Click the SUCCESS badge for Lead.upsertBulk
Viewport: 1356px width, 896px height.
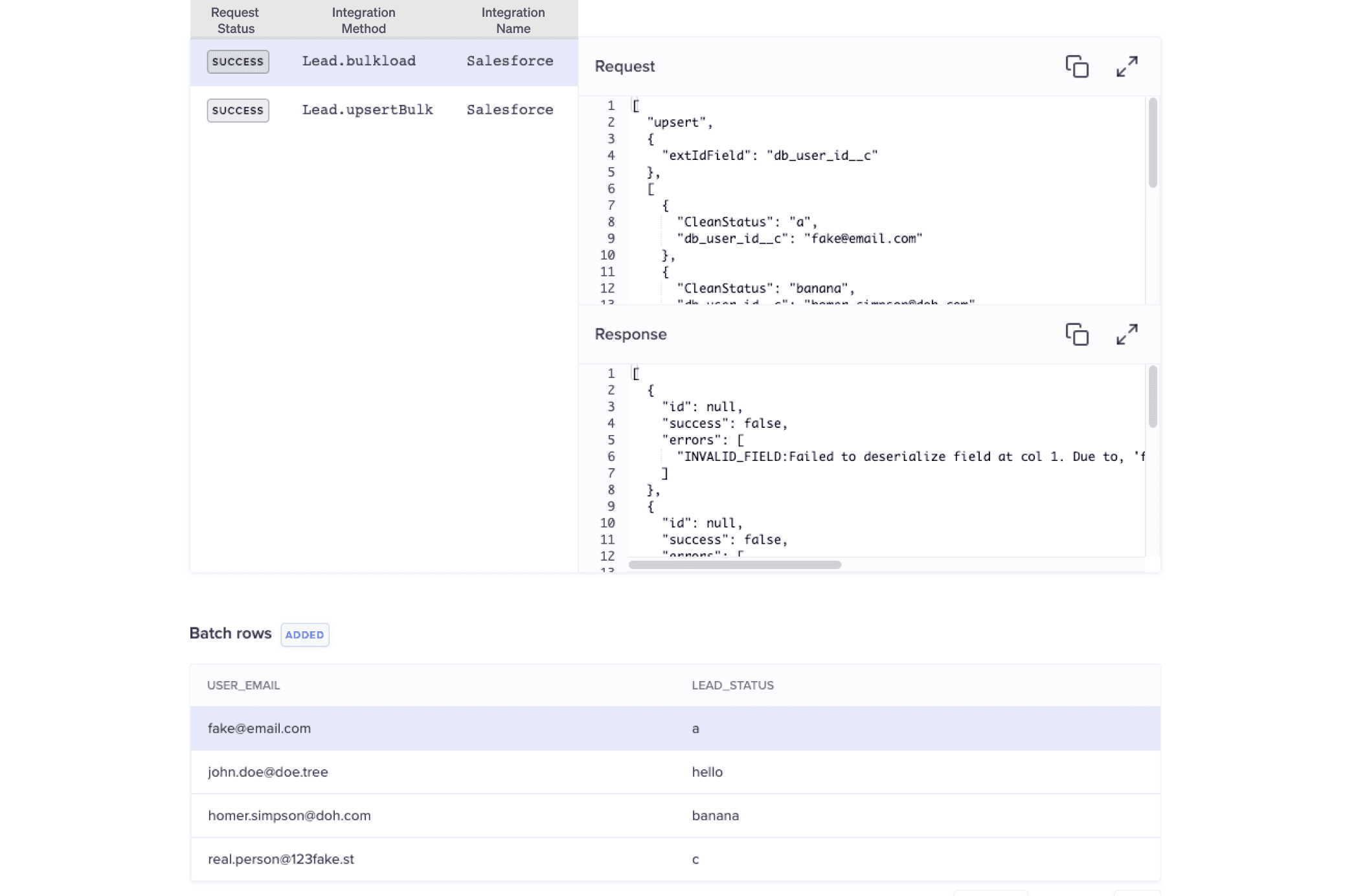[x=238, y=110]
